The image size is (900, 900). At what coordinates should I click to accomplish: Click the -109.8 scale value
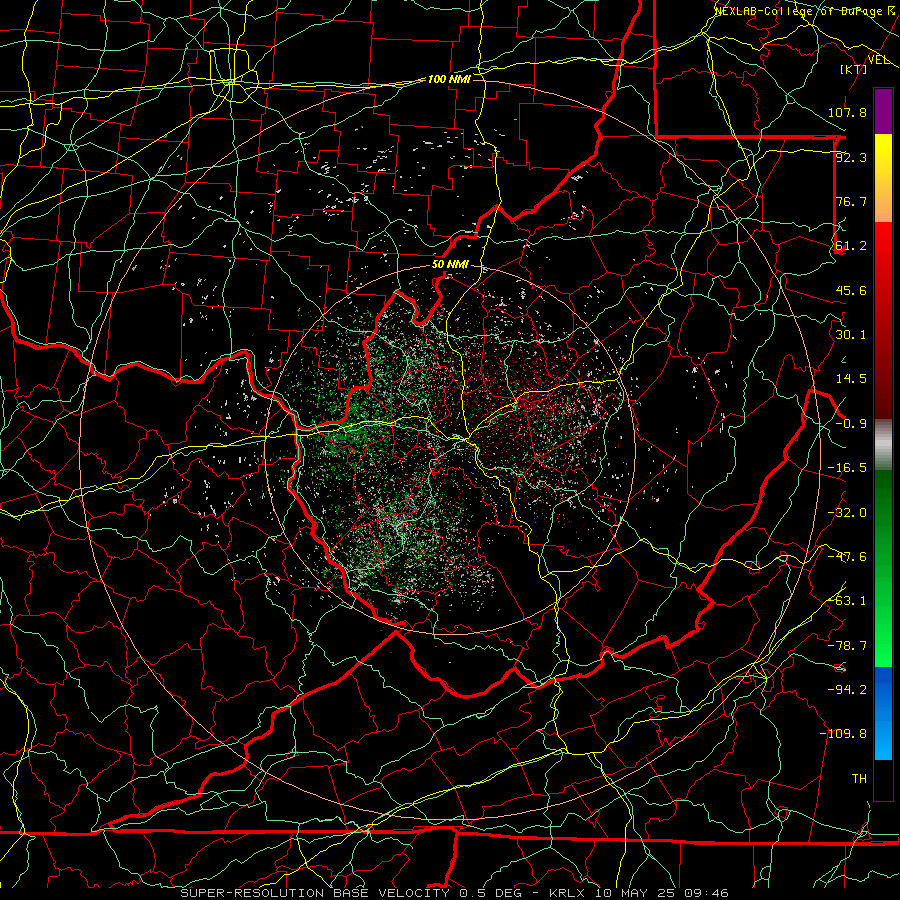pyautogui.click(x=843, y=734)
